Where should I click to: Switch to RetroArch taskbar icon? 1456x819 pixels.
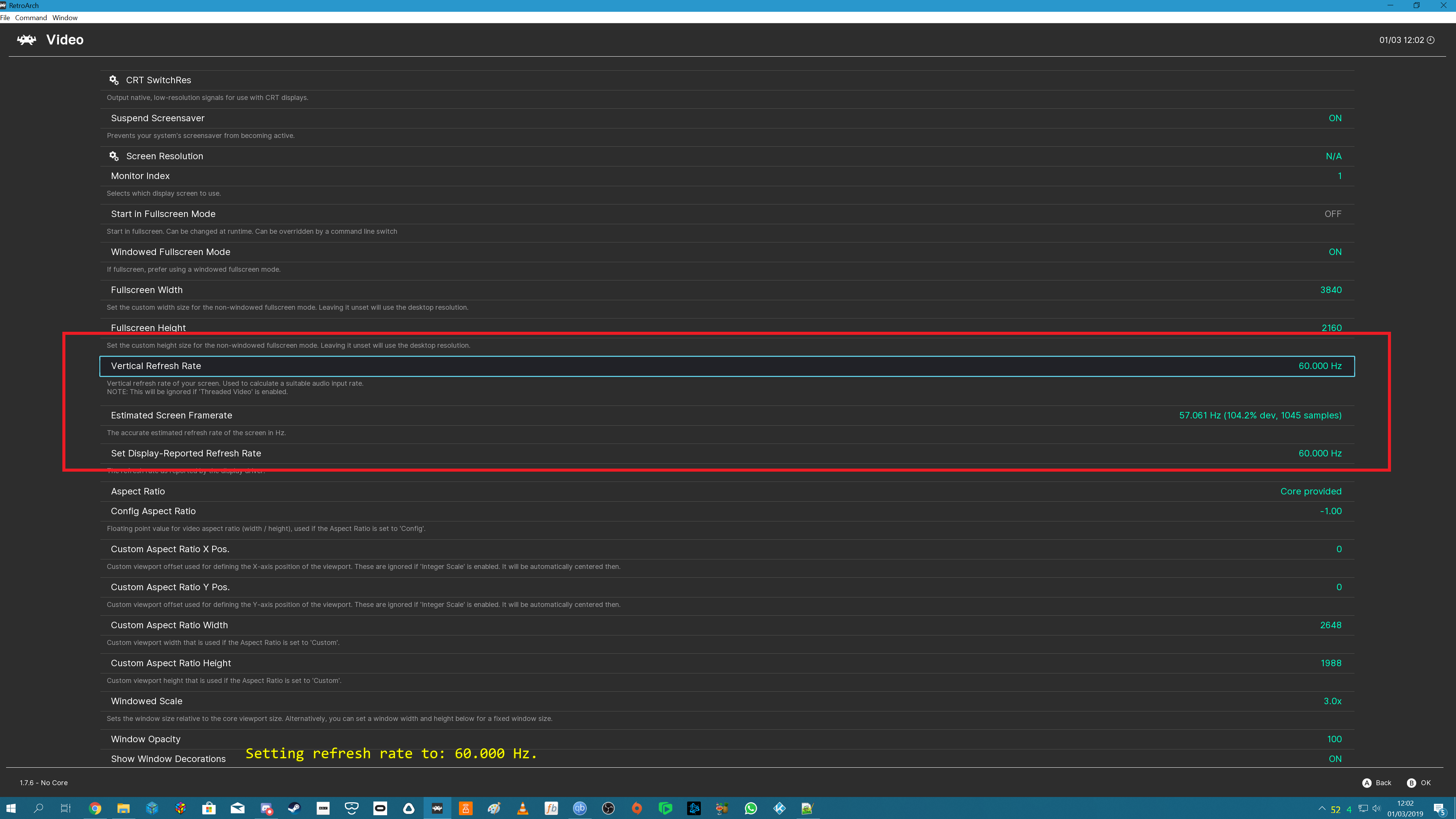[x=437, y=808]
